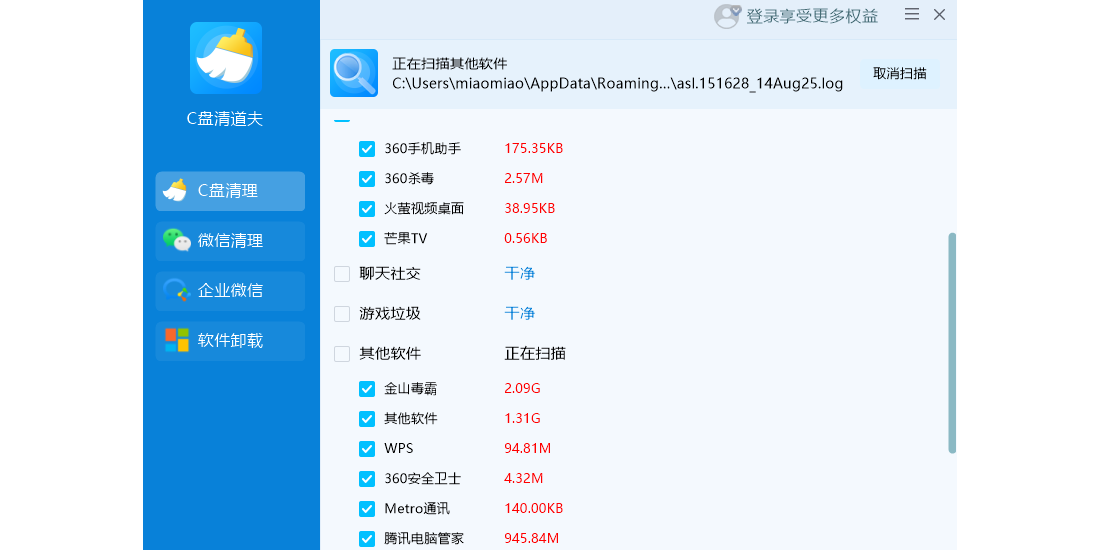
Task: Click 登录享受更多权益 login link
Action: click(x=812, y=16)
